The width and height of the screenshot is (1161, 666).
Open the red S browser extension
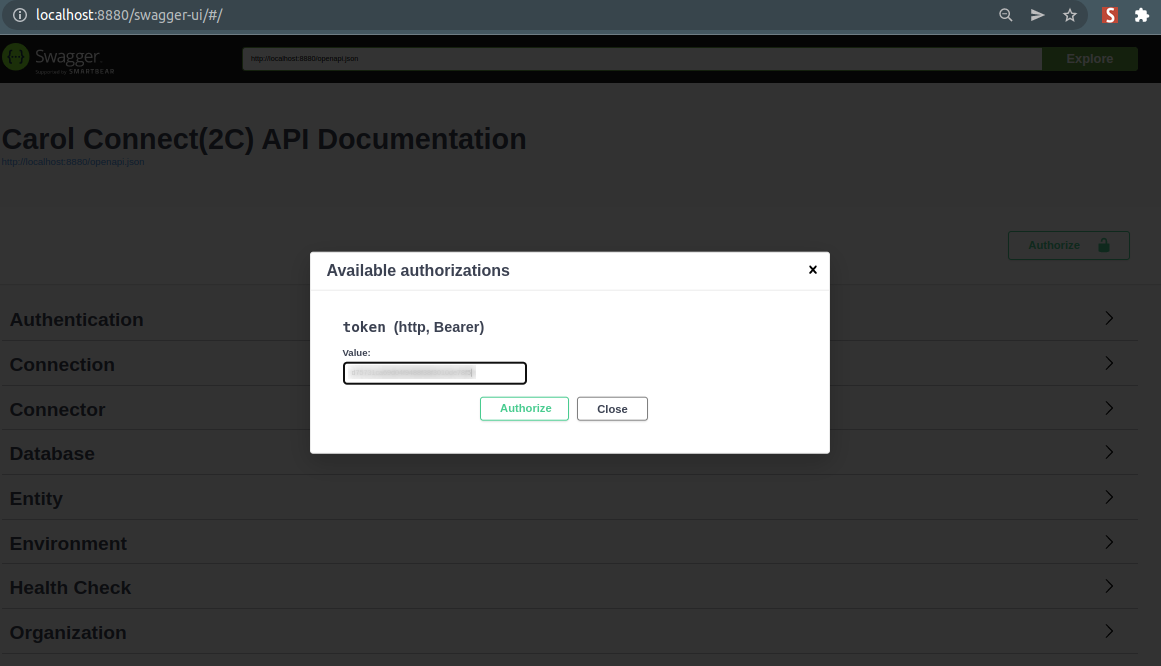pyautogui.click(x=1109, y=15)
